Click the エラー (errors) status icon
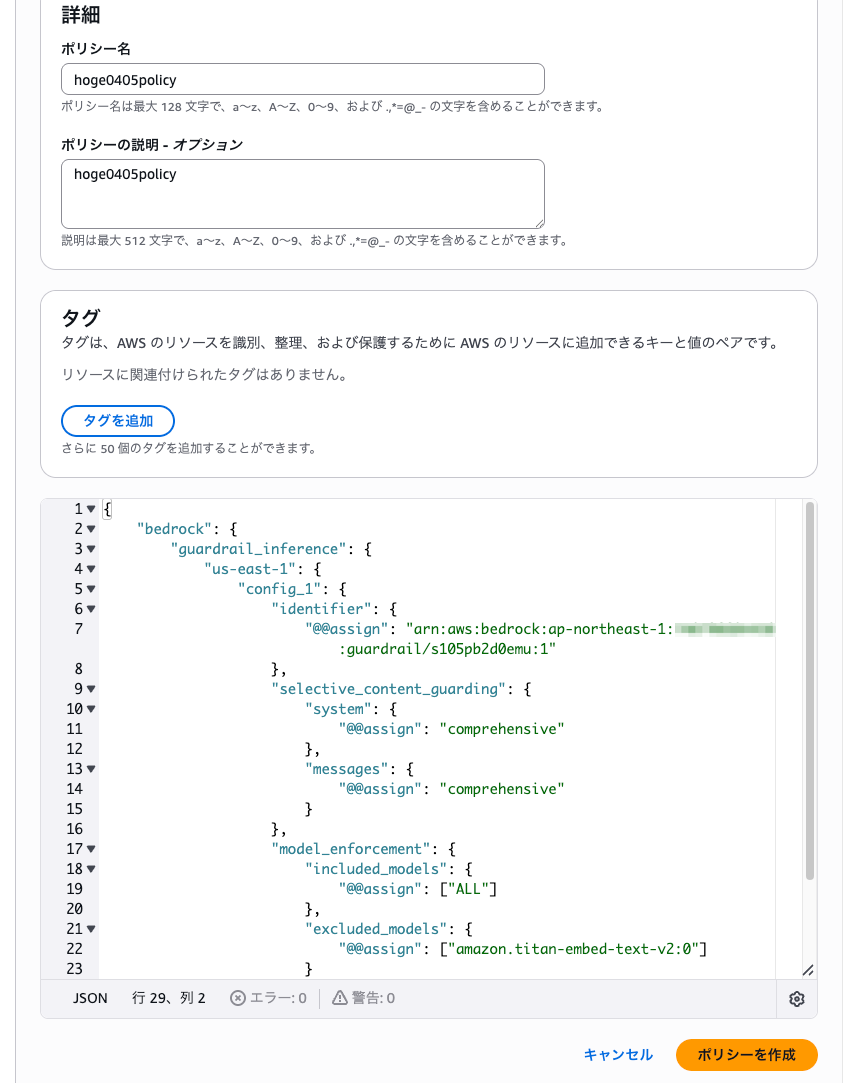This screenshot has height=1083, width=843. coord(237,997)
